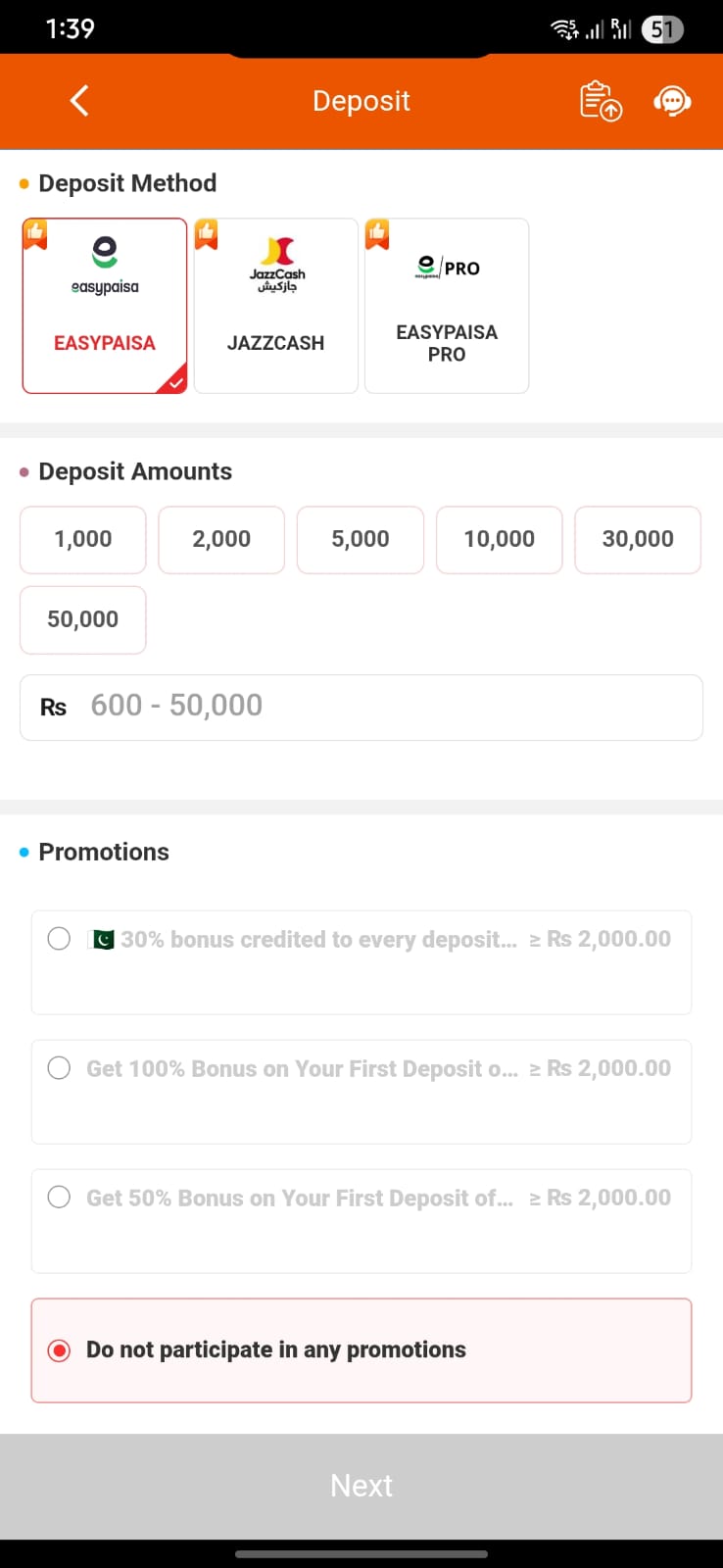Tap the back arrow in the header
723x1568 pixels.
click(78, 101)
